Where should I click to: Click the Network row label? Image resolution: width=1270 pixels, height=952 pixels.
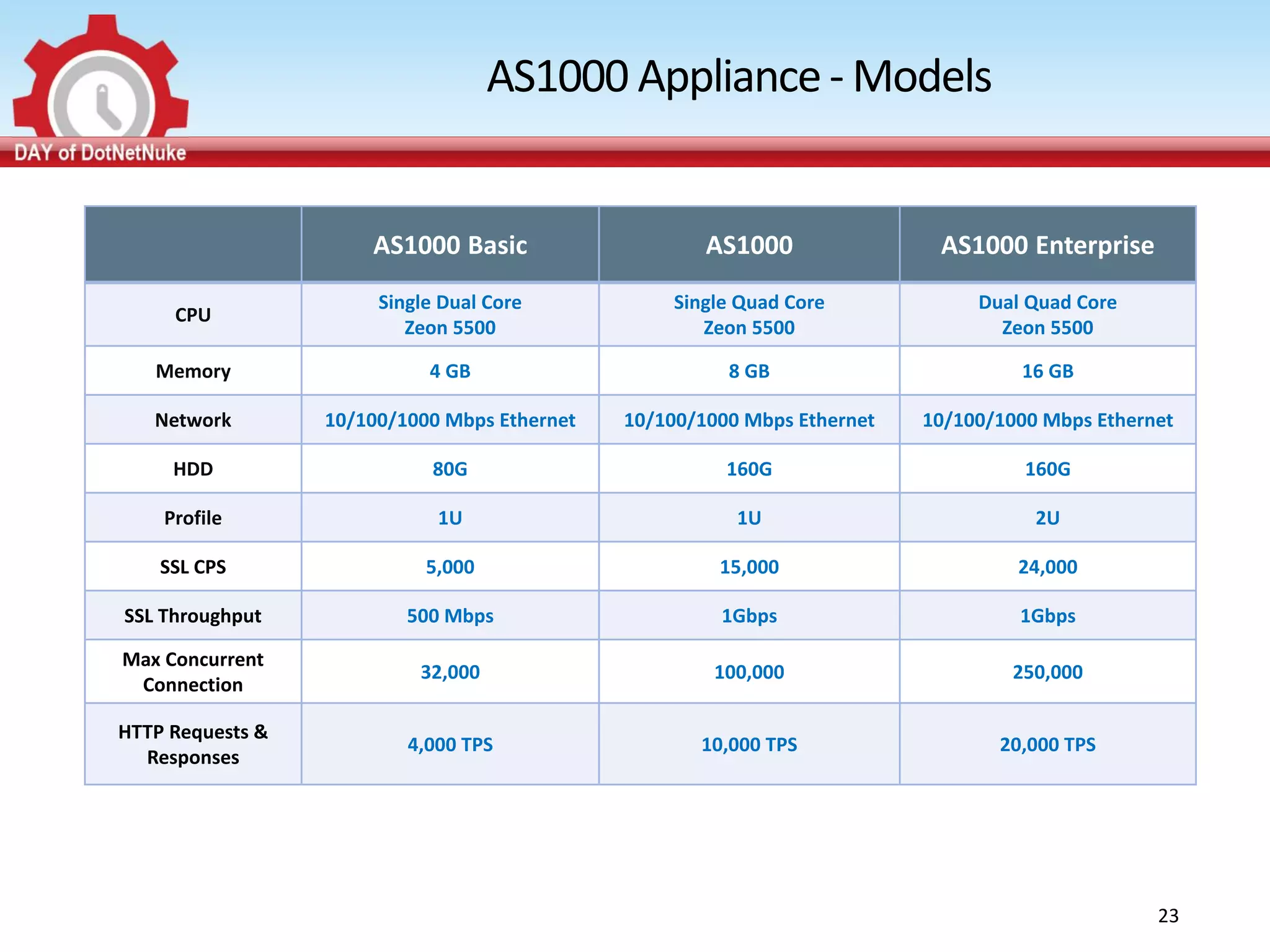coord(193,420)
